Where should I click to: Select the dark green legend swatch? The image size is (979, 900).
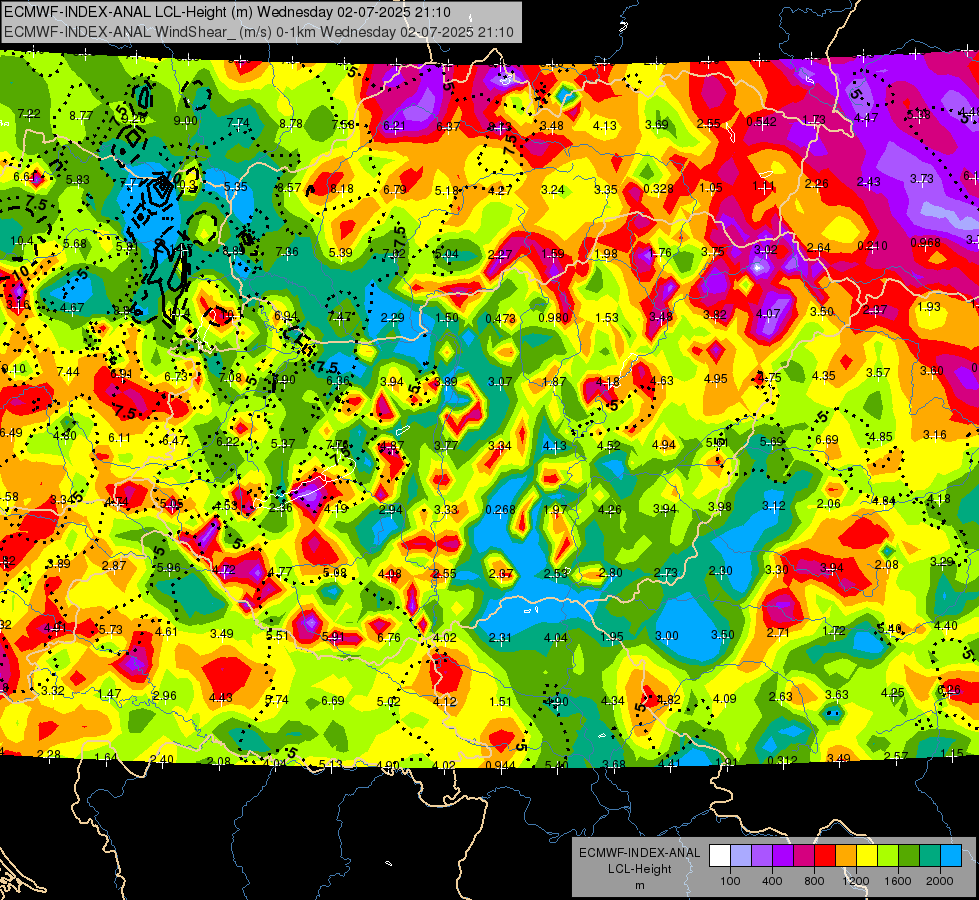pyautogui.click(x=908, y=856)
